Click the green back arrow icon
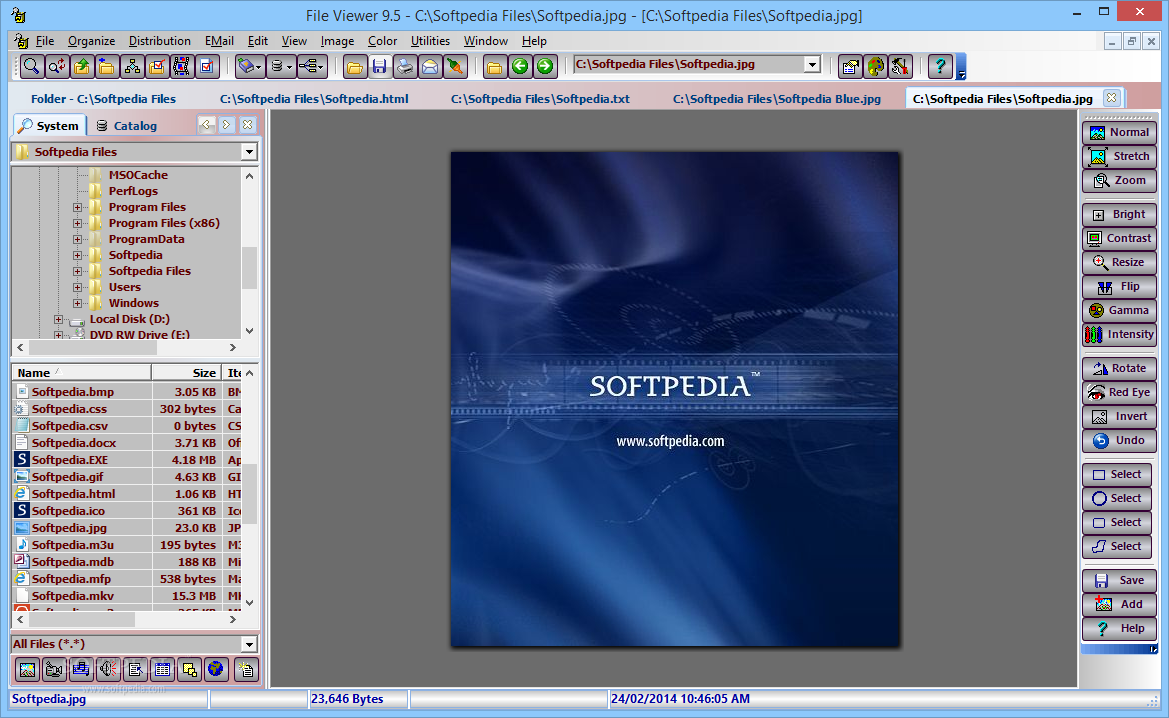The height and width of the screenshot is (718, 1169). 520,66
